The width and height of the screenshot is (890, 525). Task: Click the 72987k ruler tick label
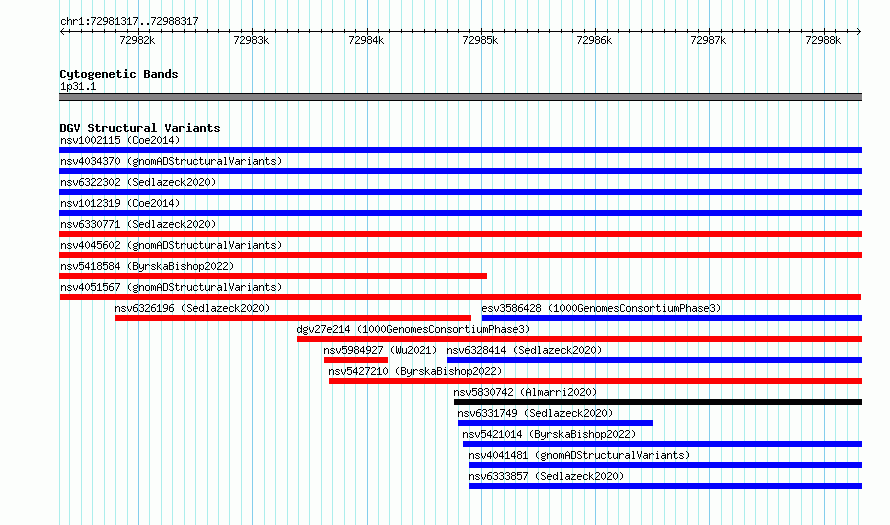[708, 40]
